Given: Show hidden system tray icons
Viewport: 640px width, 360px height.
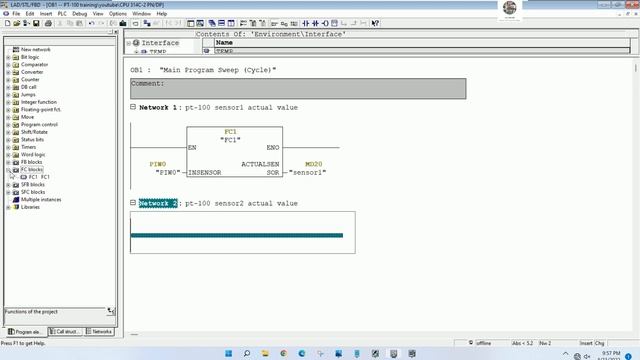Looking at the screenshot, I should click(566, 354).
